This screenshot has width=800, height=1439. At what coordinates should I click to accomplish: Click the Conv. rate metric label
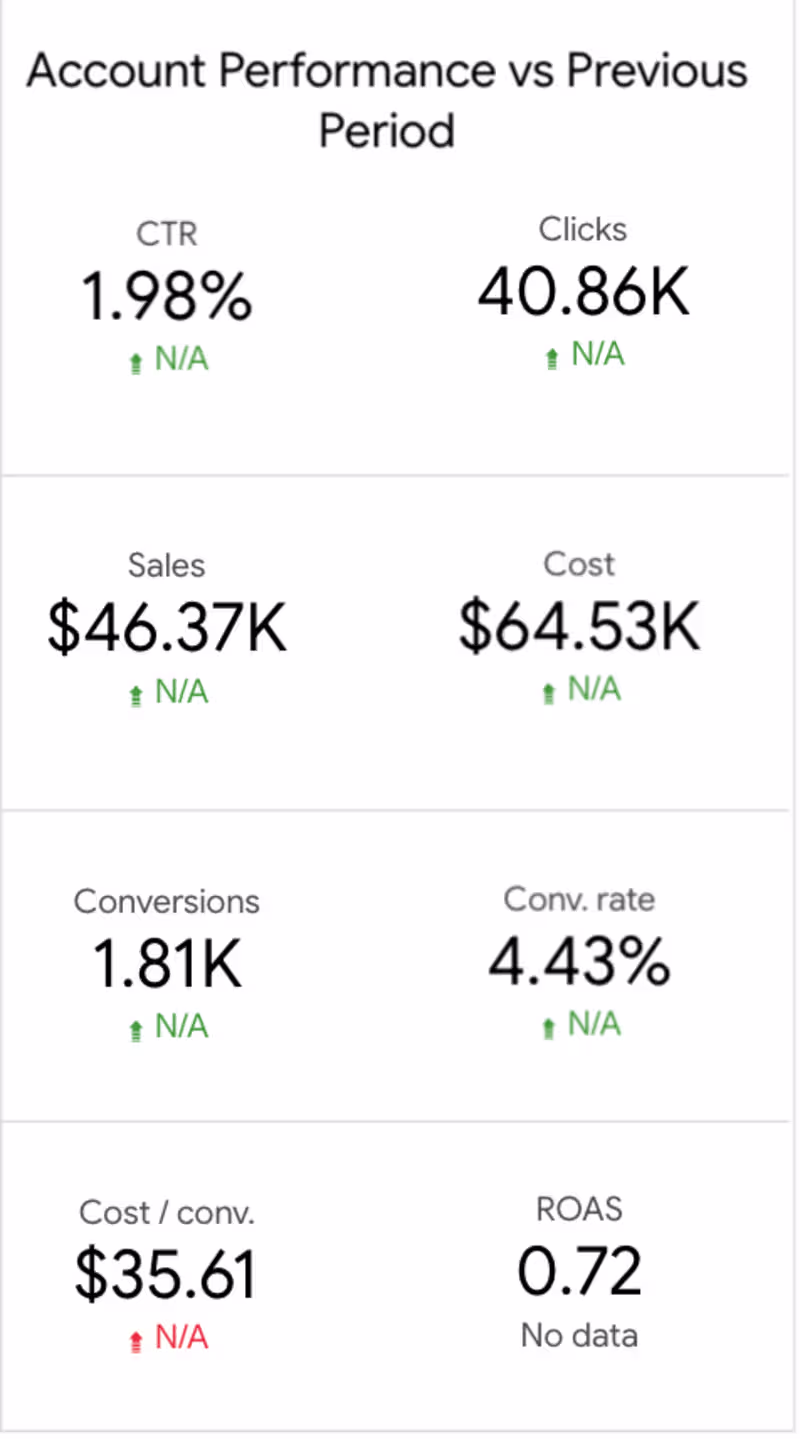(x=579, y=899)
